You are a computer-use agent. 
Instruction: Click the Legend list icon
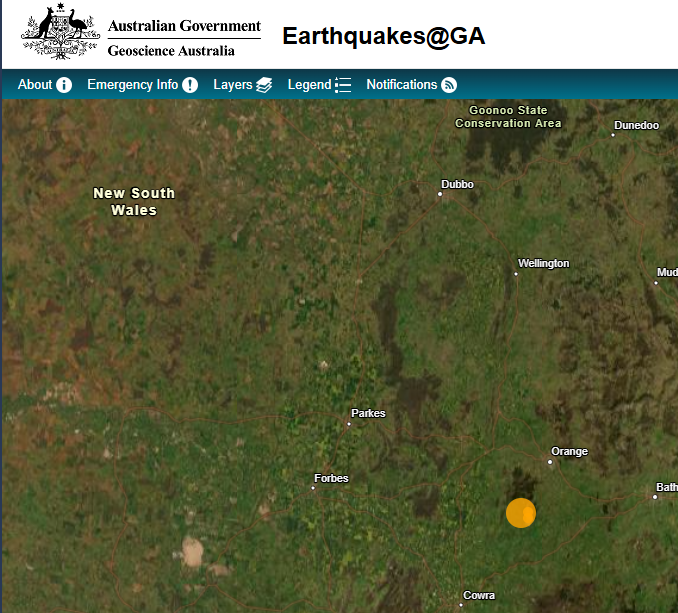[343, 85]
